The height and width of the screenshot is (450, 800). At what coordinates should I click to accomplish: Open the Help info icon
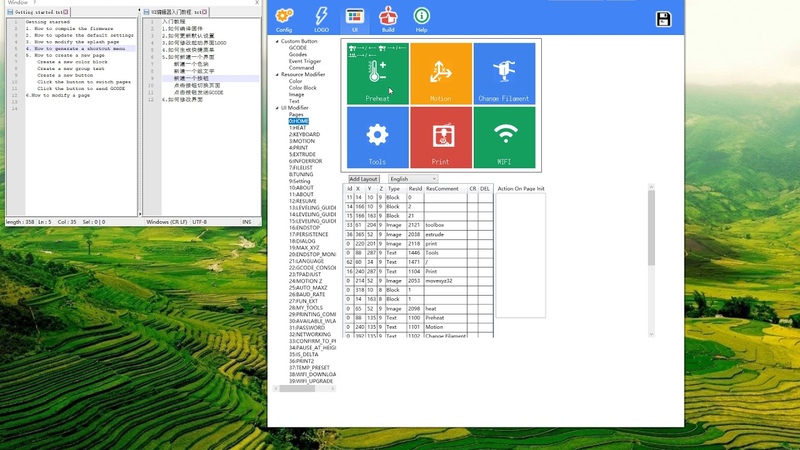coord(421,19)
